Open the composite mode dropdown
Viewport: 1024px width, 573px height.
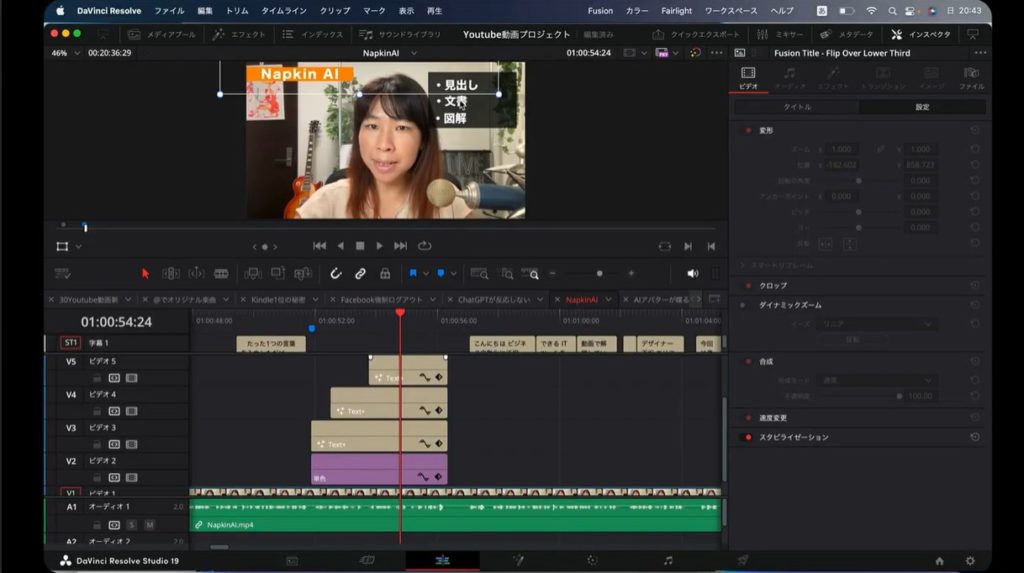pos(878,380)
